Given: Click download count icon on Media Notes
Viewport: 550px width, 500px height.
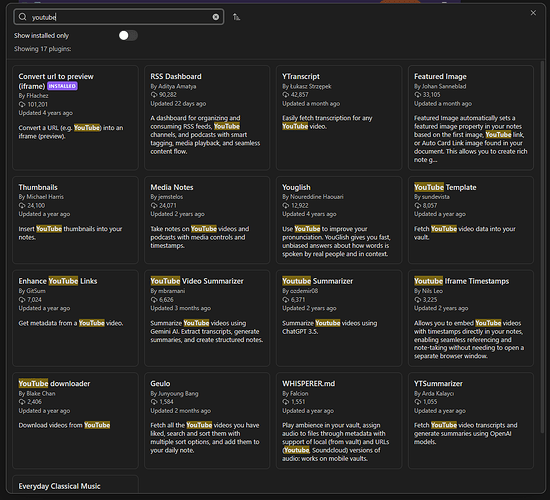Looking at the screenshot, I should [x=154, y=206].
